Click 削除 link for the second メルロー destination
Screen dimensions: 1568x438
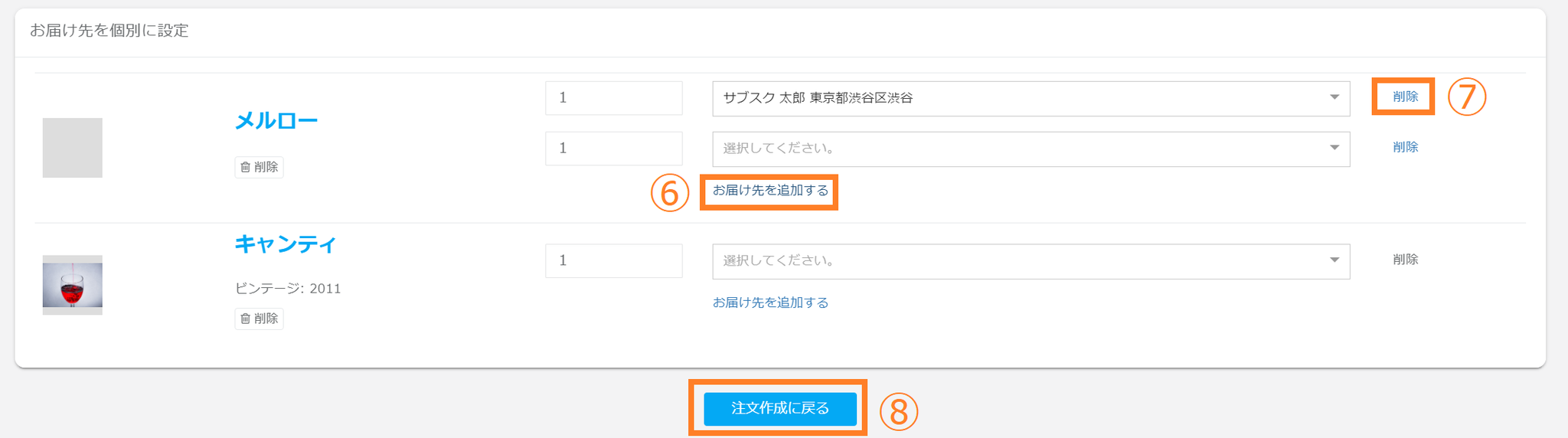pyautogui.click(x=1405, y=147)
